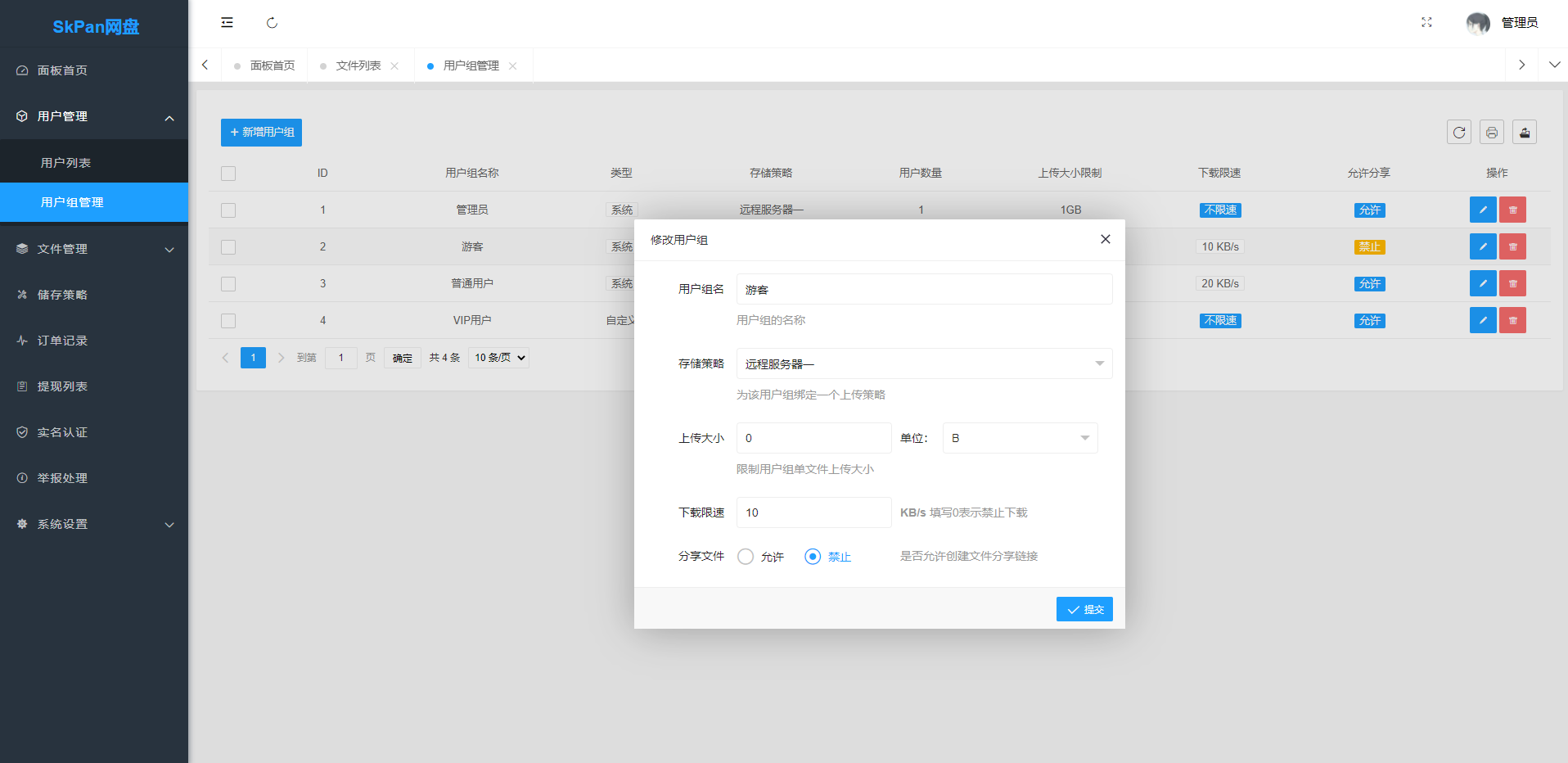The width and height of the screenshot is (1568, 763).
Task: Select the 禁止 radio button for 分享文件
Action: pyautogui.click(x=813, y=557)
